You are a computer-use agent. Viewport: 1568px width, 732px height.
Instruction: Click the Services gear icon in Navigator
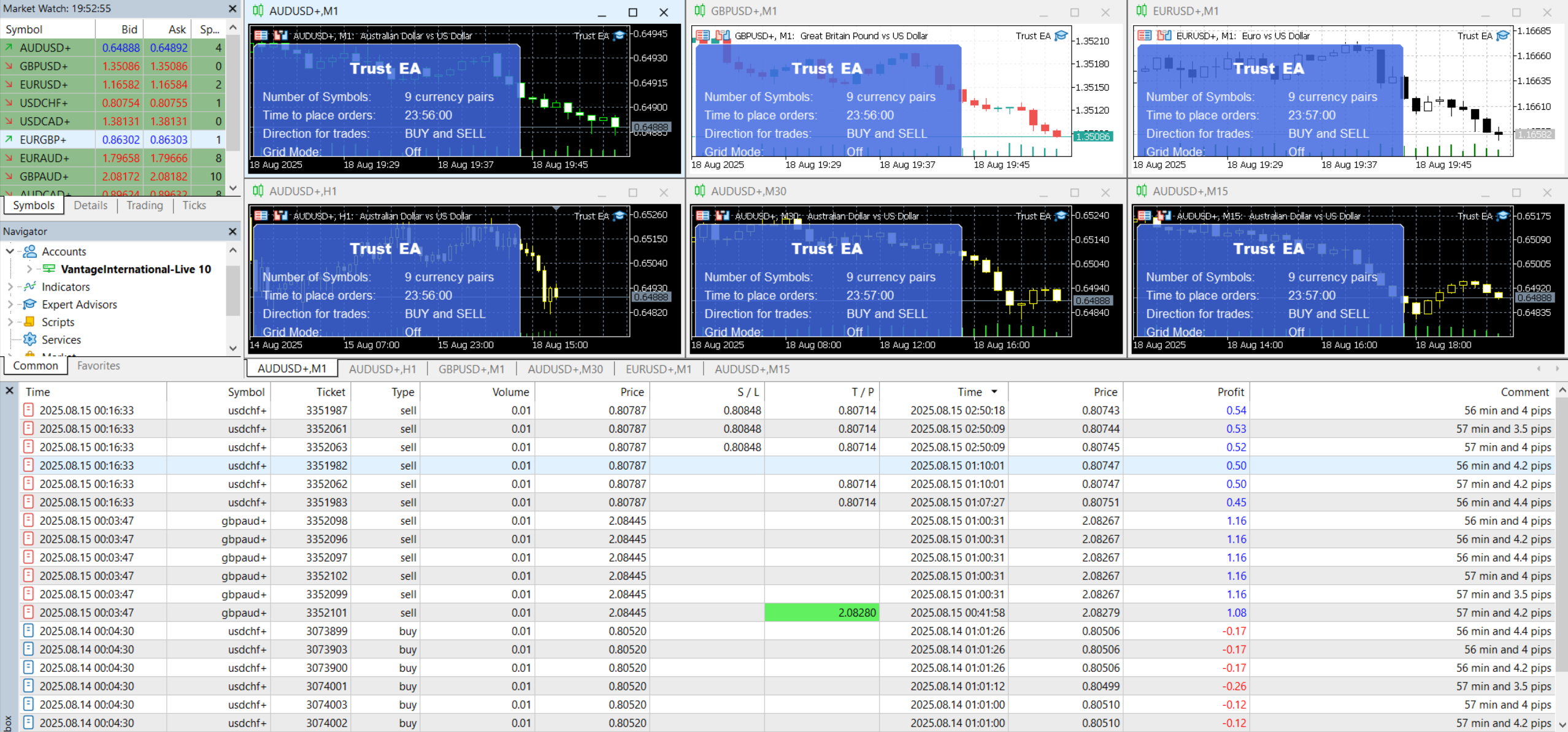point(29,340)
